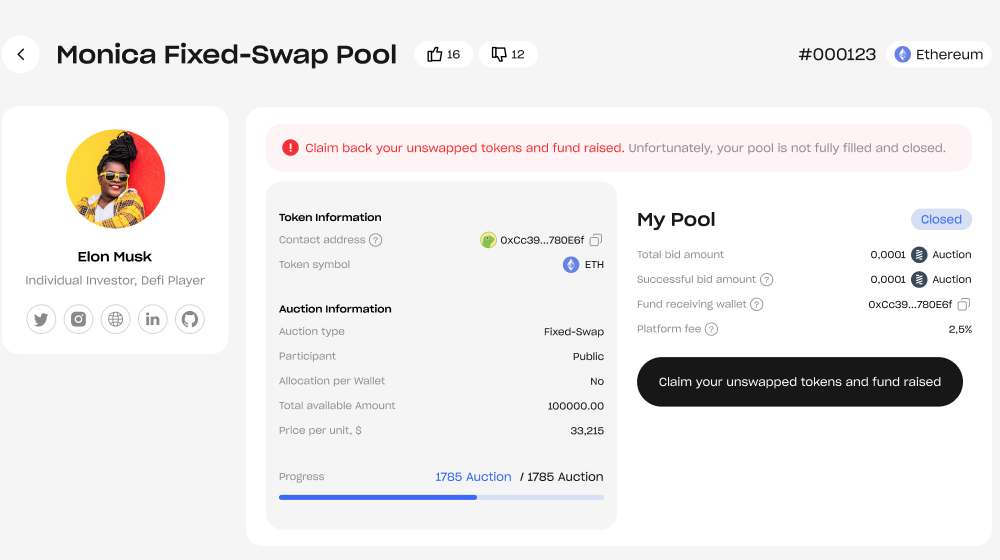Click Claim your unswapped tokens button

click(x=800, y=382)
